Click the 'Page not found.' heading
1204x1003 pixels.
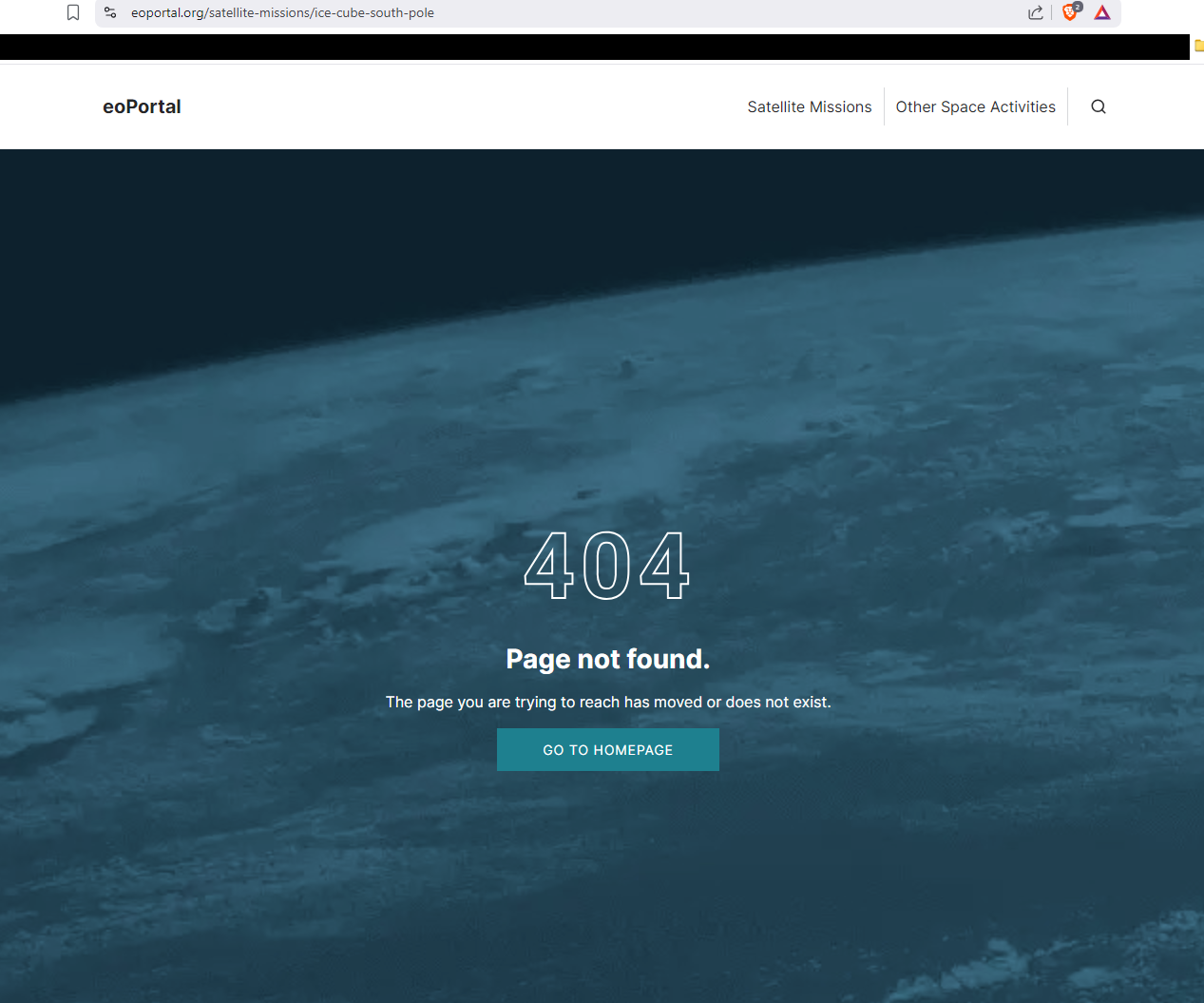608,659
